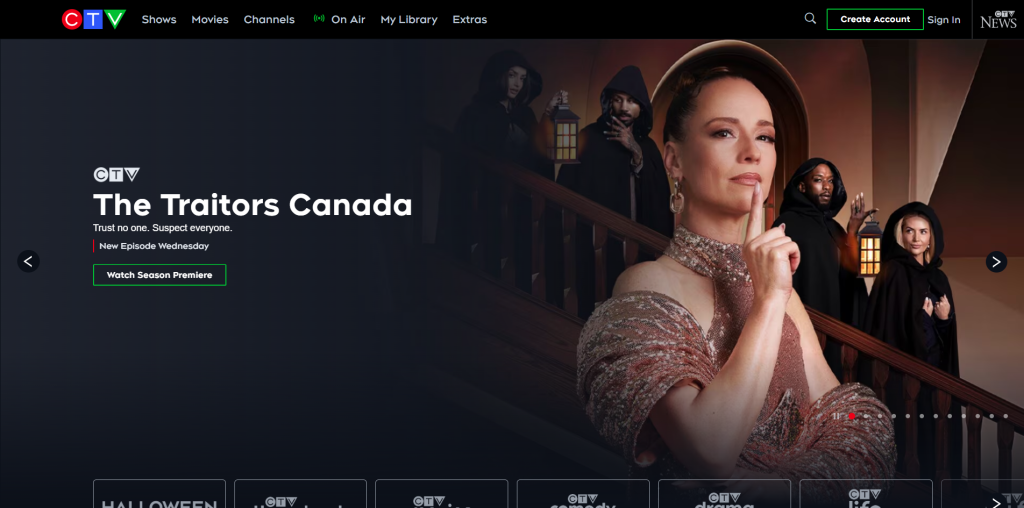Open the CTV News logo link
This screenshot has width=1024, height=508.
click(x=998, y=20)
